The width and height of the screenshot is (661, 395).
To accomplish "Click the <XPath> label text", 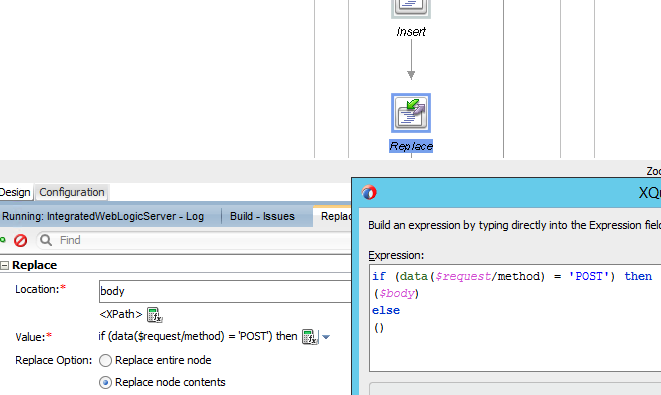I will coord(121,314).
